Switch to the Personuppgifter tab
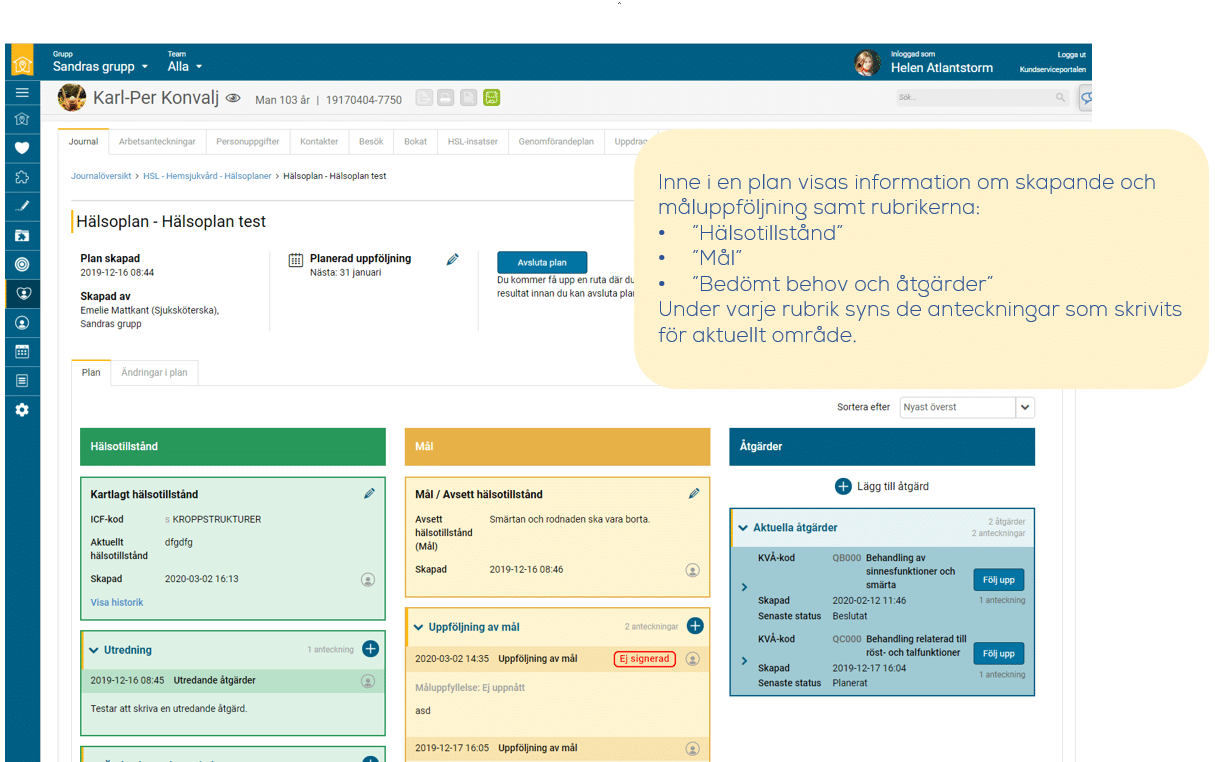The height and width of the screenshot is (762, 1215). click(x=247, y=142)
